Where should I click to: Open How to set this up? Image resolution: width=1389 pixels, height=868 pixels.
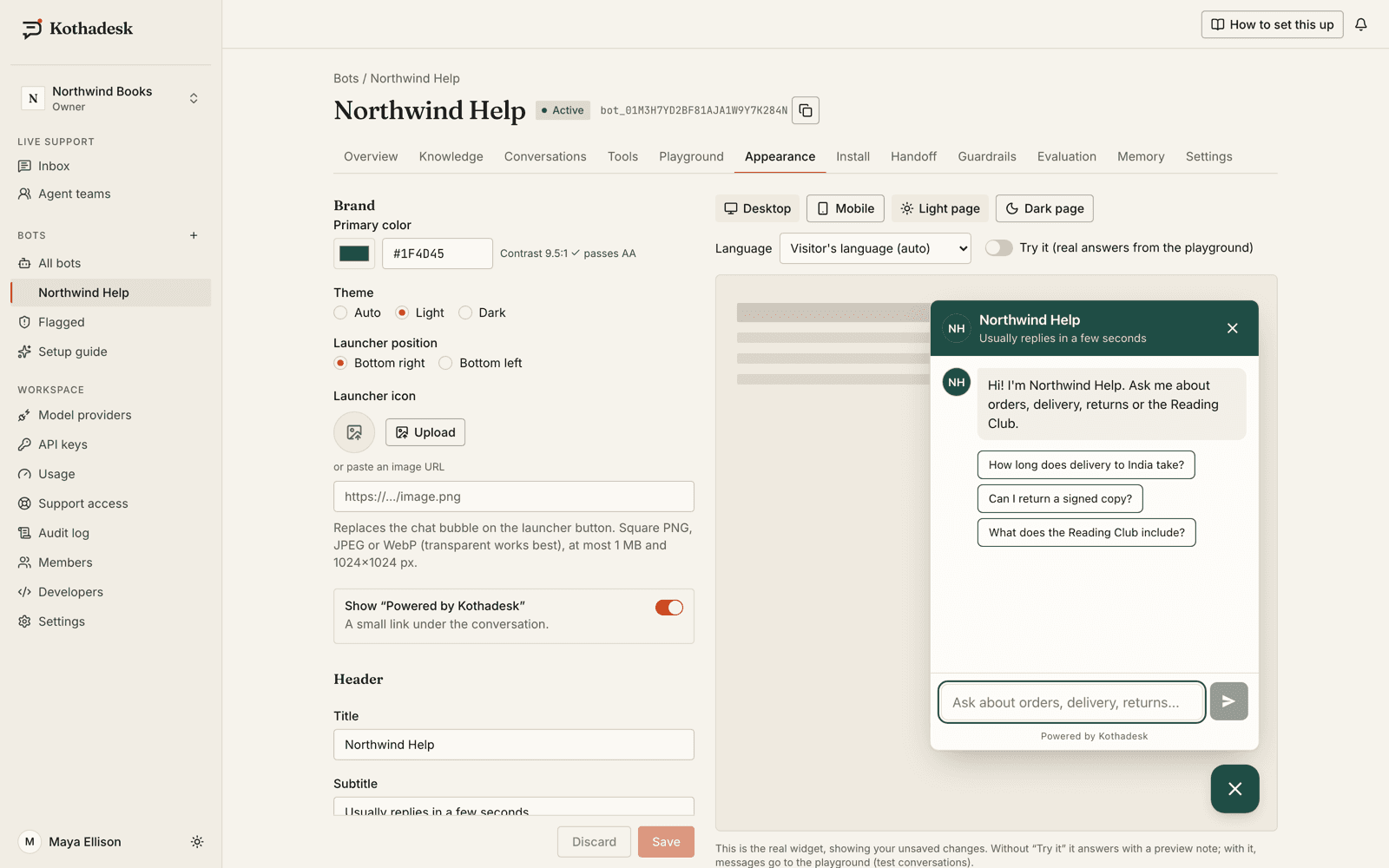1272,24
